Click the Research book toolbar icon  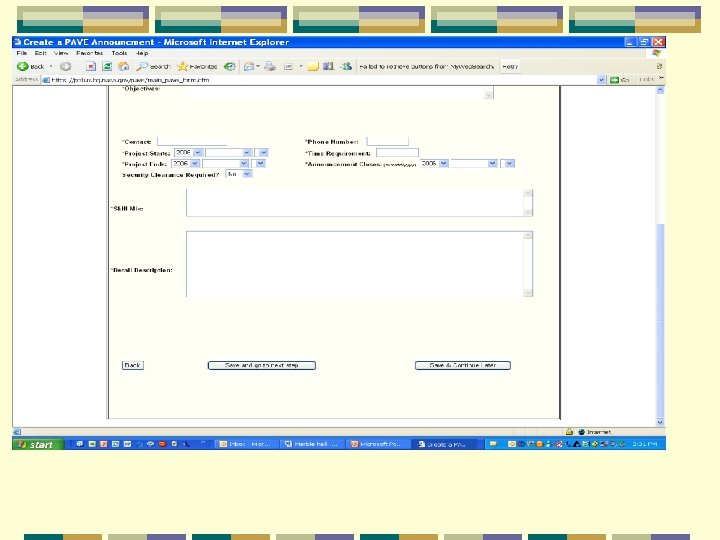328,67
